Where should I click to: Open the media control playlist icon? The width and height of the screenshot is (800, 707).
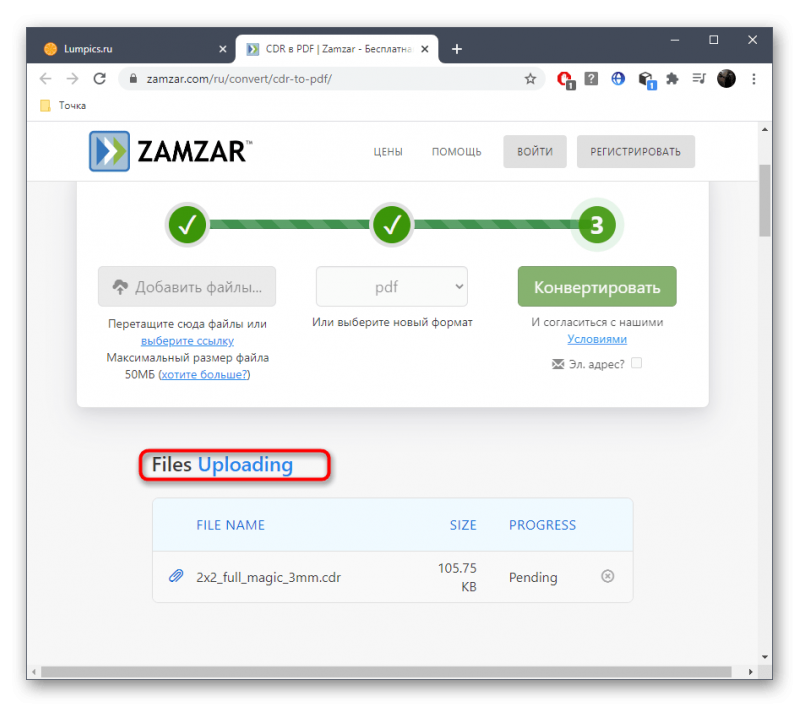(x=699, y=79)
